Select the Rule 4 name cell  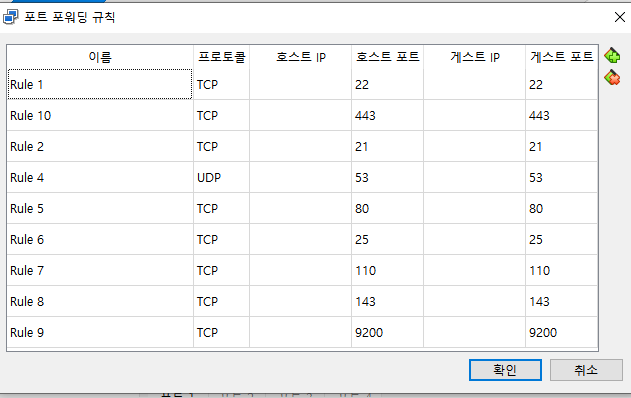100,177
